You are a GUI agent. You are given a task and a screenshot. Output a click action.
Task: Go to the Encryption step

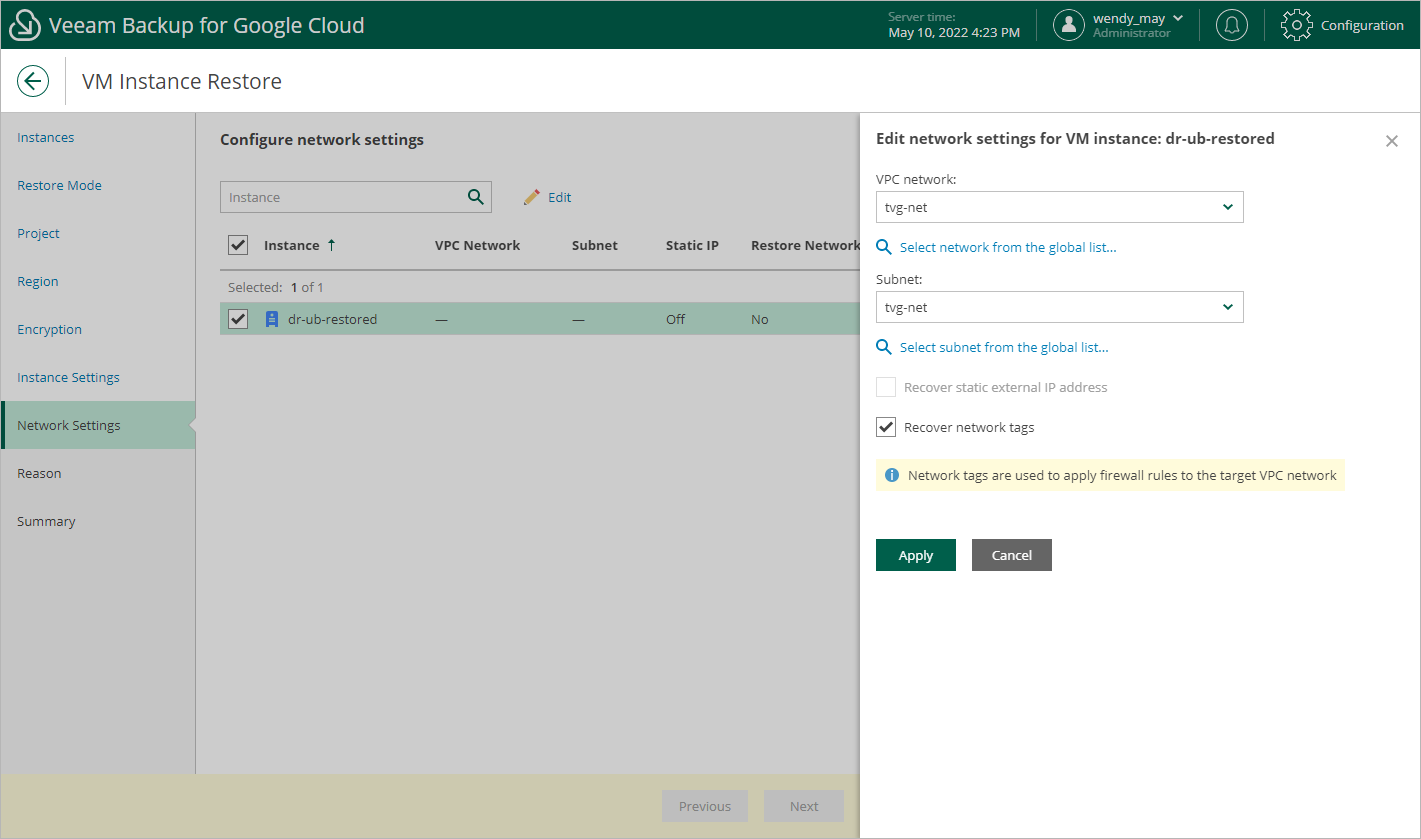[49, 329]
